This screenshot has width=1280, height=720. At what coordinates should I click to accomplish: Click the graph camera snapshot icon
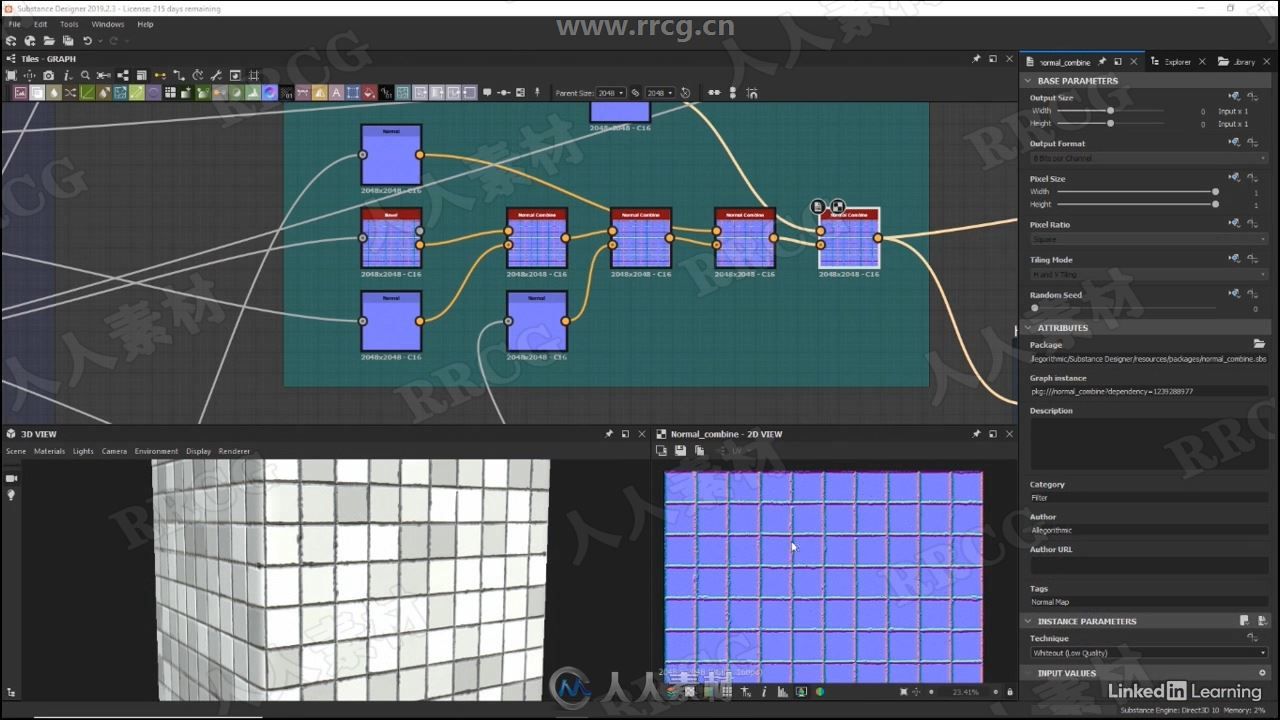point(48,75)
